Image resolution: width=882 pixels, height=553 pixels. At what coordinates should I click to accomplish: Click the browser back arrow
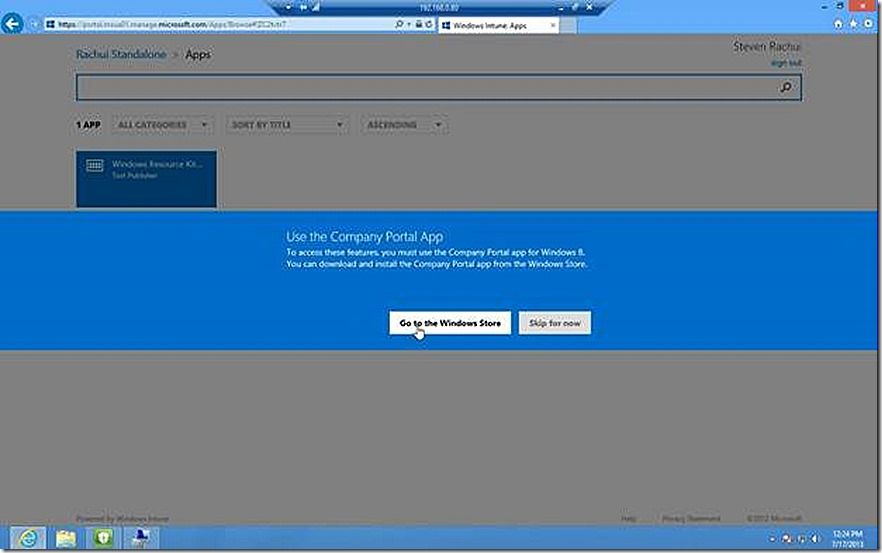(12, 24)
